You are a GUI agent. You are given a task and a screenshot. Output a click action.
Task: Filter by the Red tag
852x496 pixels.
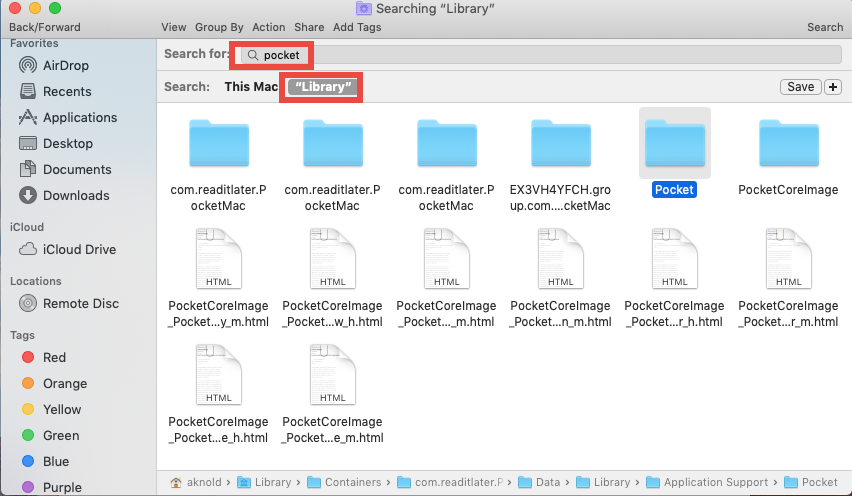pyautogui.click(x=44, y=357)
